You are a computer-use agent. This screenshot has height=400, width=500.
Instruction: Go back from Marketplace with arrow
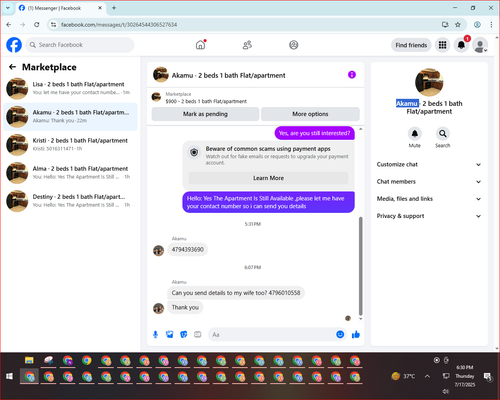(12, 67)
